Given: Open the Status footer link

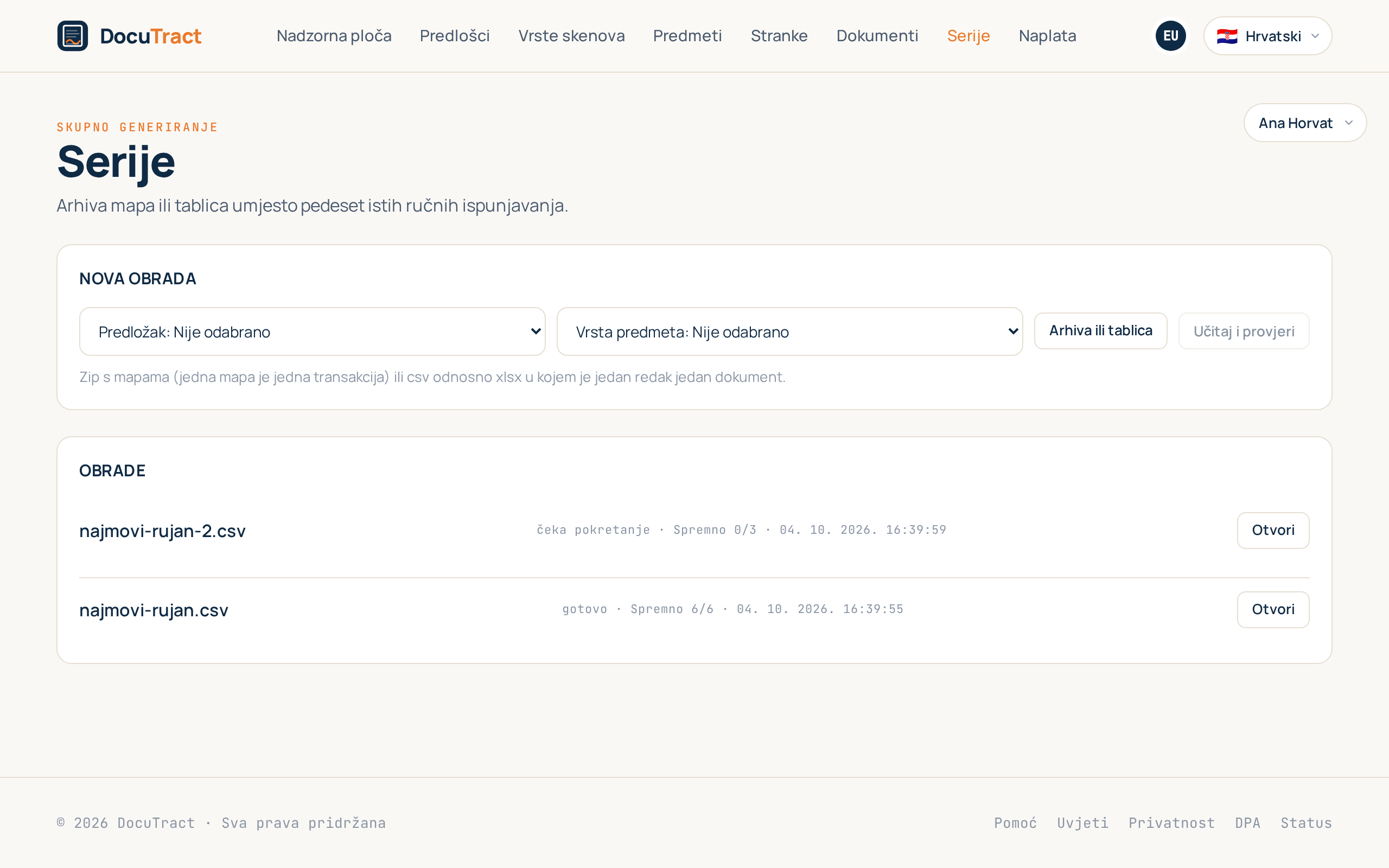Looking at the screenshot, I should click(x=1306, y=822).
